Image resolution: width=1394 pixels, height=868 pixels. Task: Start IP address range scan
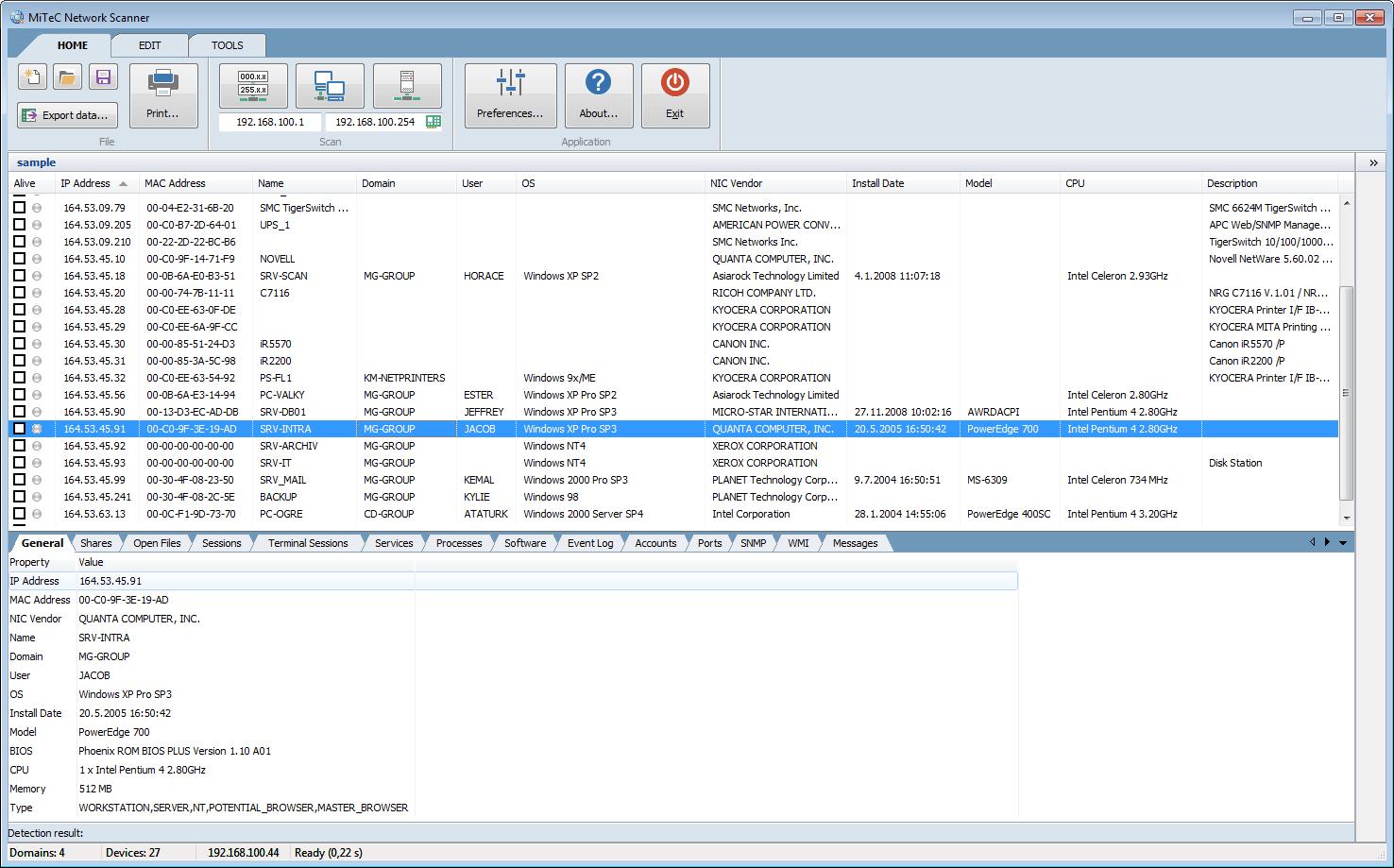click(253, 86)
